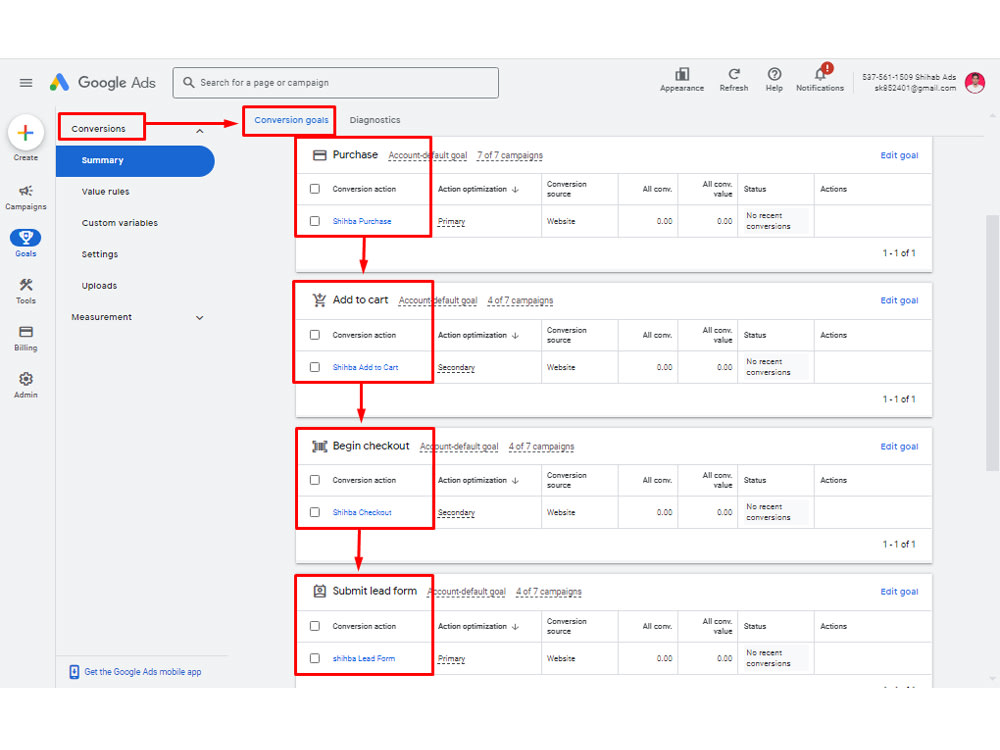Open the shihba Lead Form action
1000x750 pixels.
[x=364, y=658]
